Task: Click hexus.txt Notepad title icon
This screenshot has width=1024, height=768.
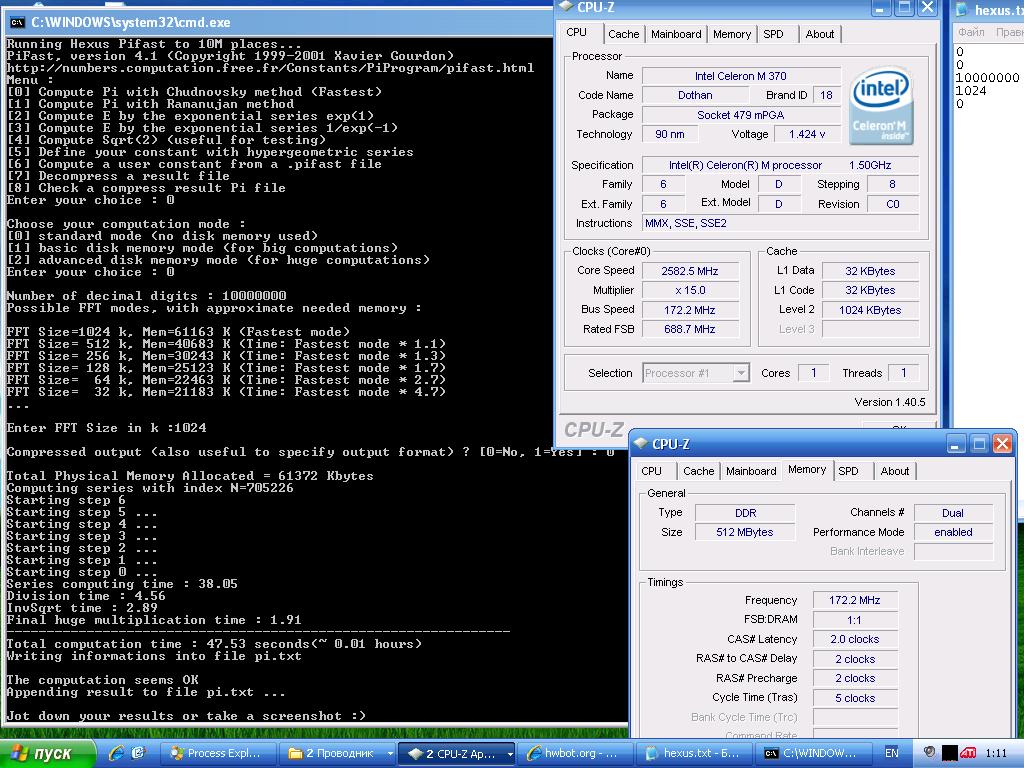Action: click(x=962, y=10)
